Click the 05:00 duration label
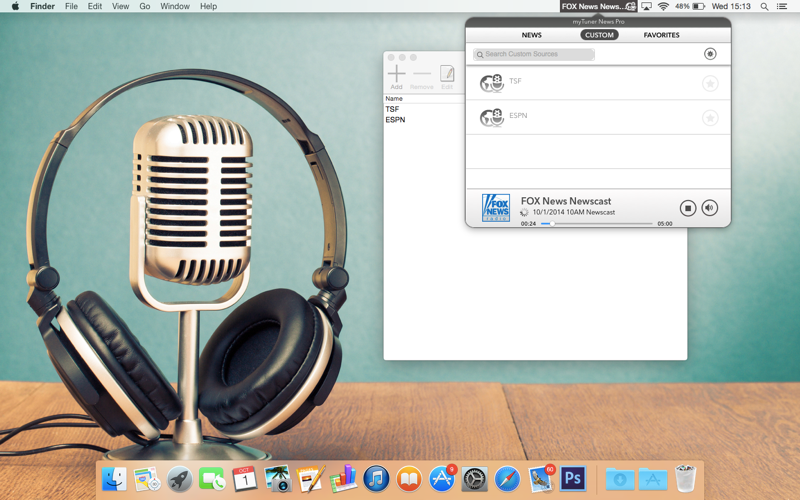This screenshot has width=800, height=500. [x=665, y=223]
